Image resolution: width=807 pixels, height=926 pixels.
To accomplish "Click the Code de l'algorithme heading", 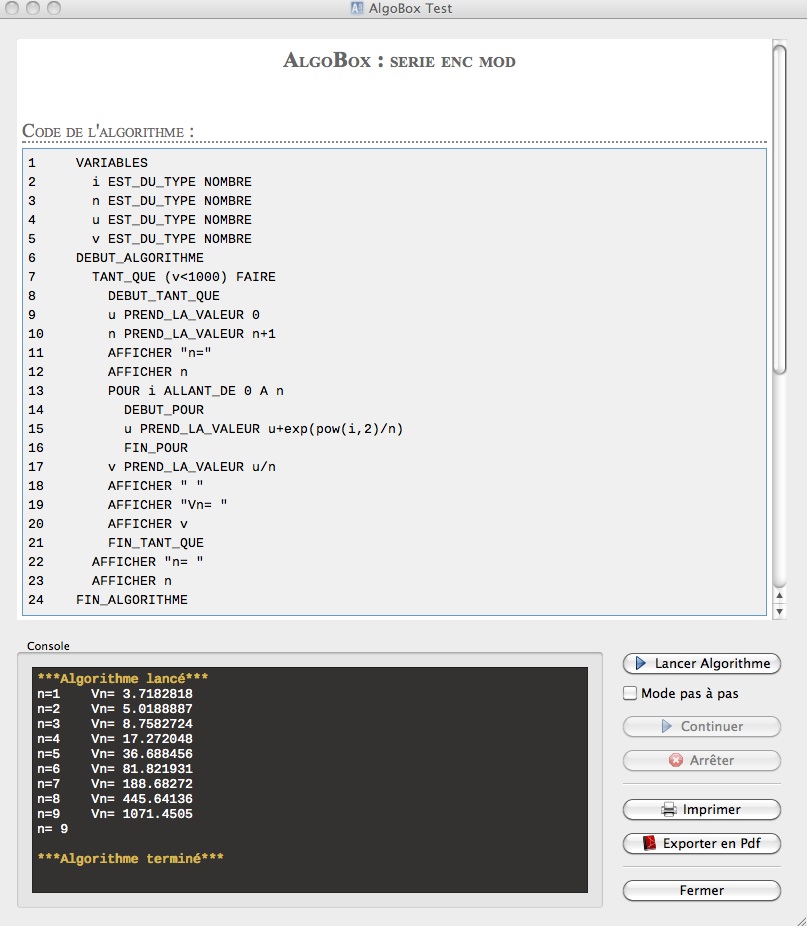I will 108,132.
